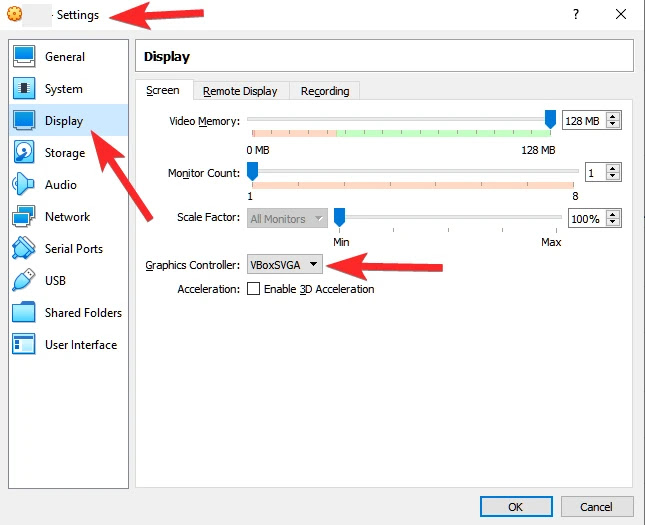Click the Enable 3D Acceleration label text
The height and width of the screenshot is (525, 645).
[319, 289]
